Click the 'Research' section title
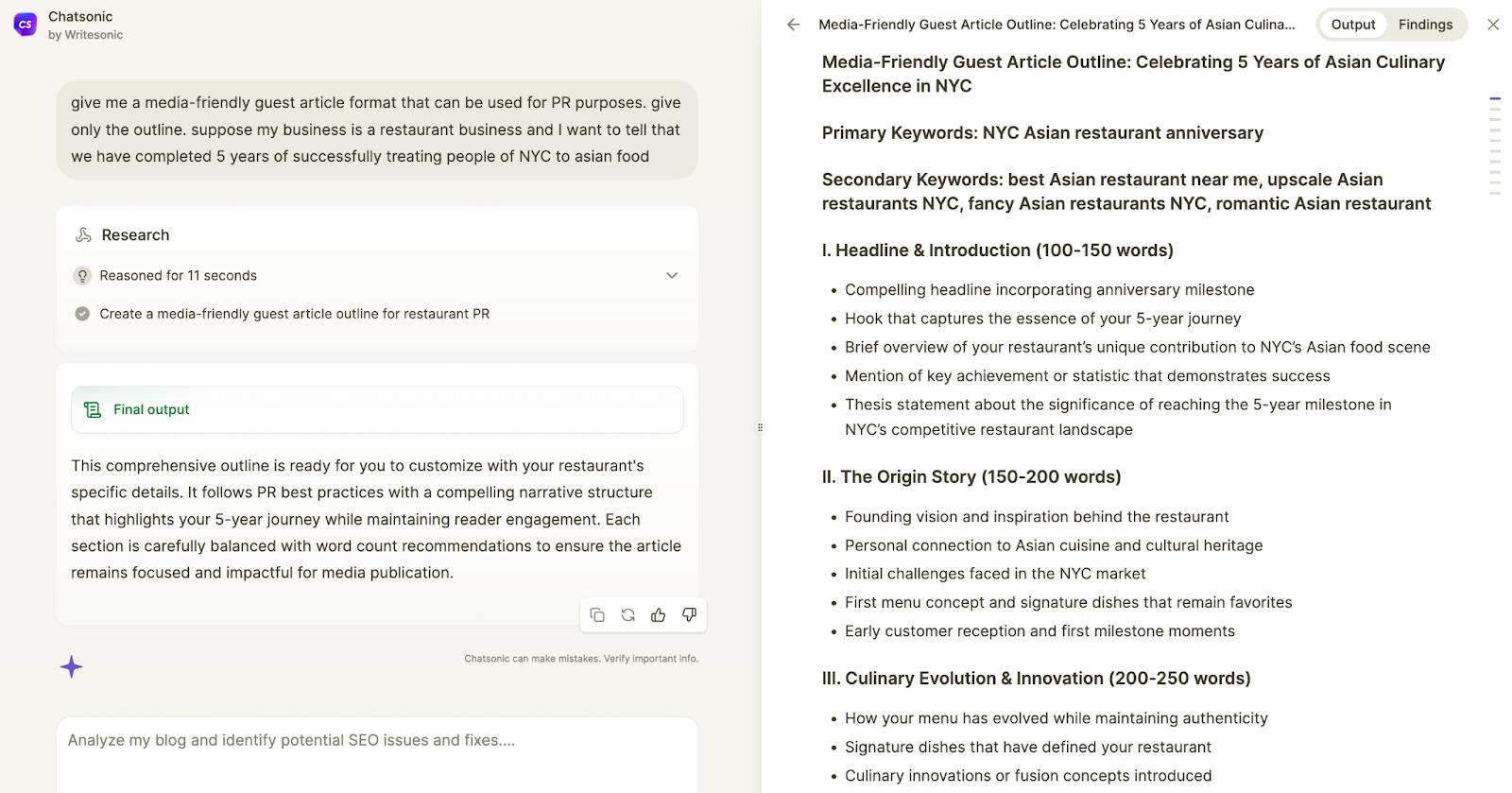The height and width of the screenshot is (793, 1512). [135, 235]
